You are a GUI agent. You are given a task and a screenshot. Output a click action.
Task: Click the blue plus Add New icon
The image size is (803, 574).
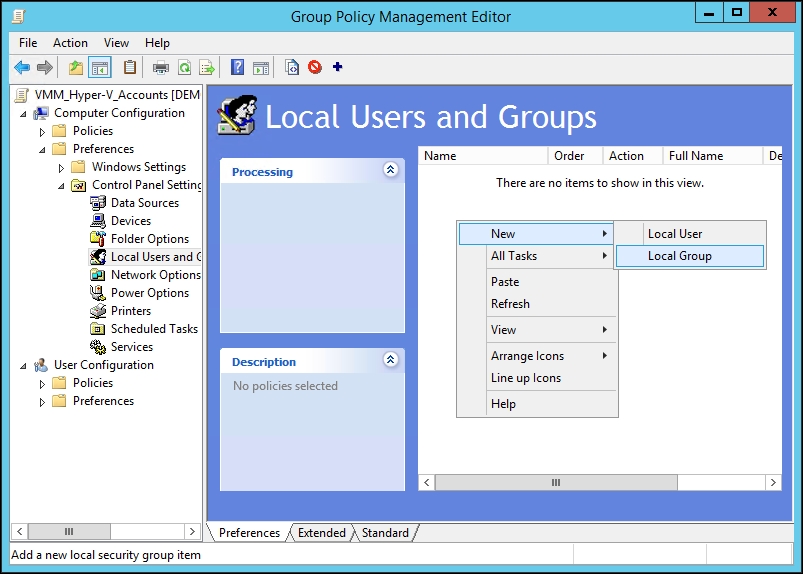click(x=337, y=68)
